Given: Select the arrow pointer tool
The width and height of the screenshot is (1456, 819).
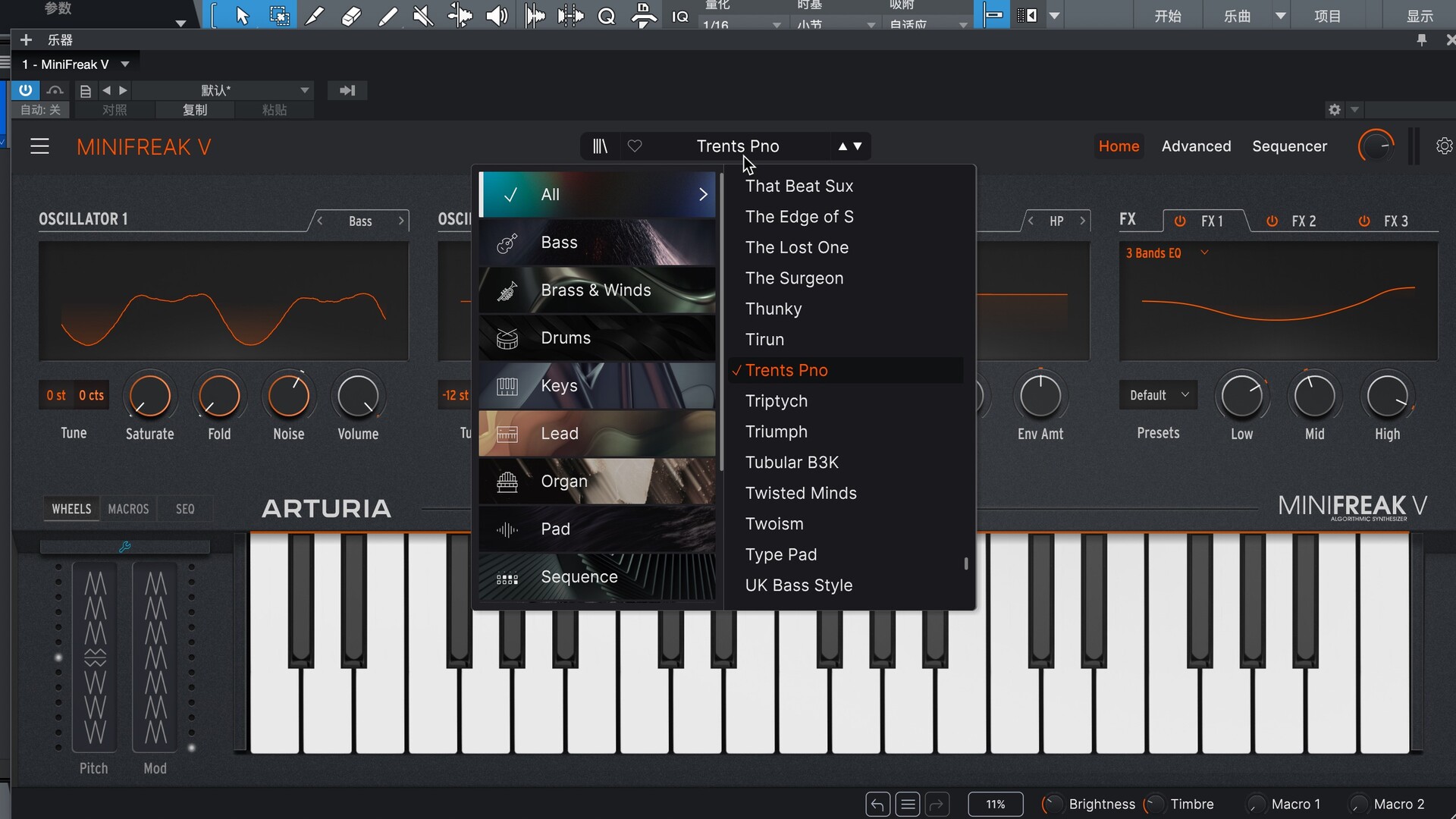Looking at the screenshot, I should click(243, 15).
